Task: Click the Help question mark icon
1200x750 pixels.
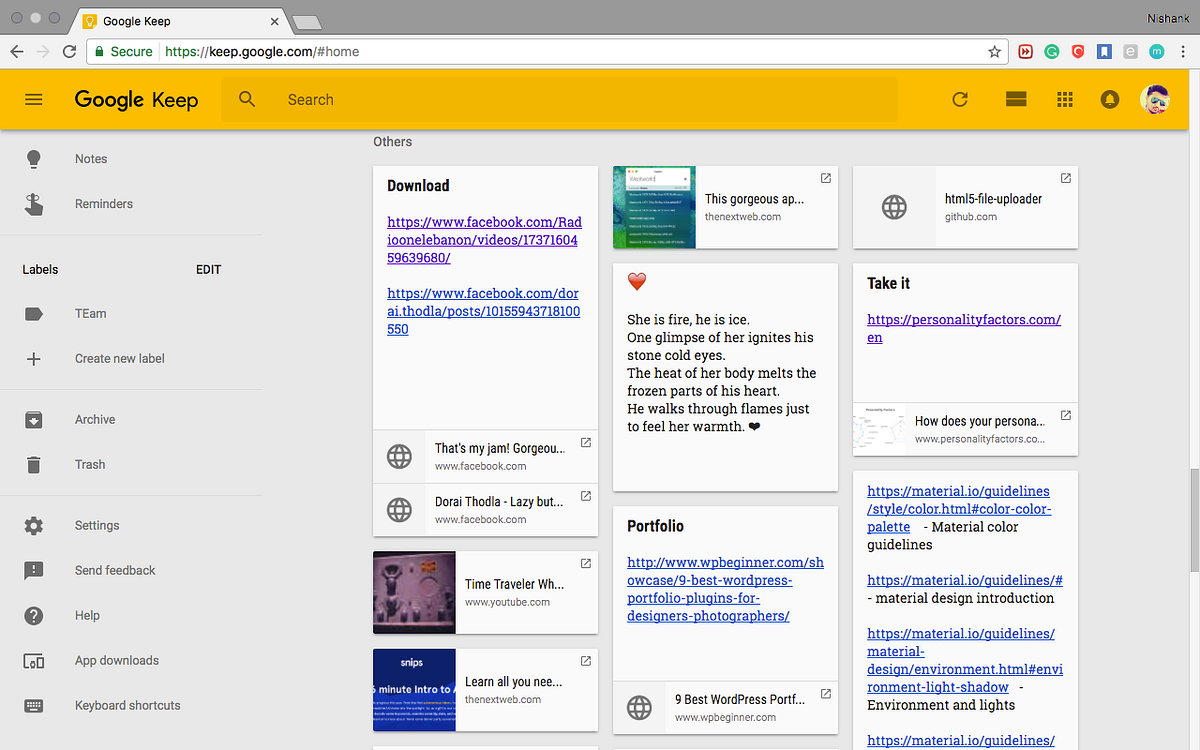Action: click(x=34, y=616)
